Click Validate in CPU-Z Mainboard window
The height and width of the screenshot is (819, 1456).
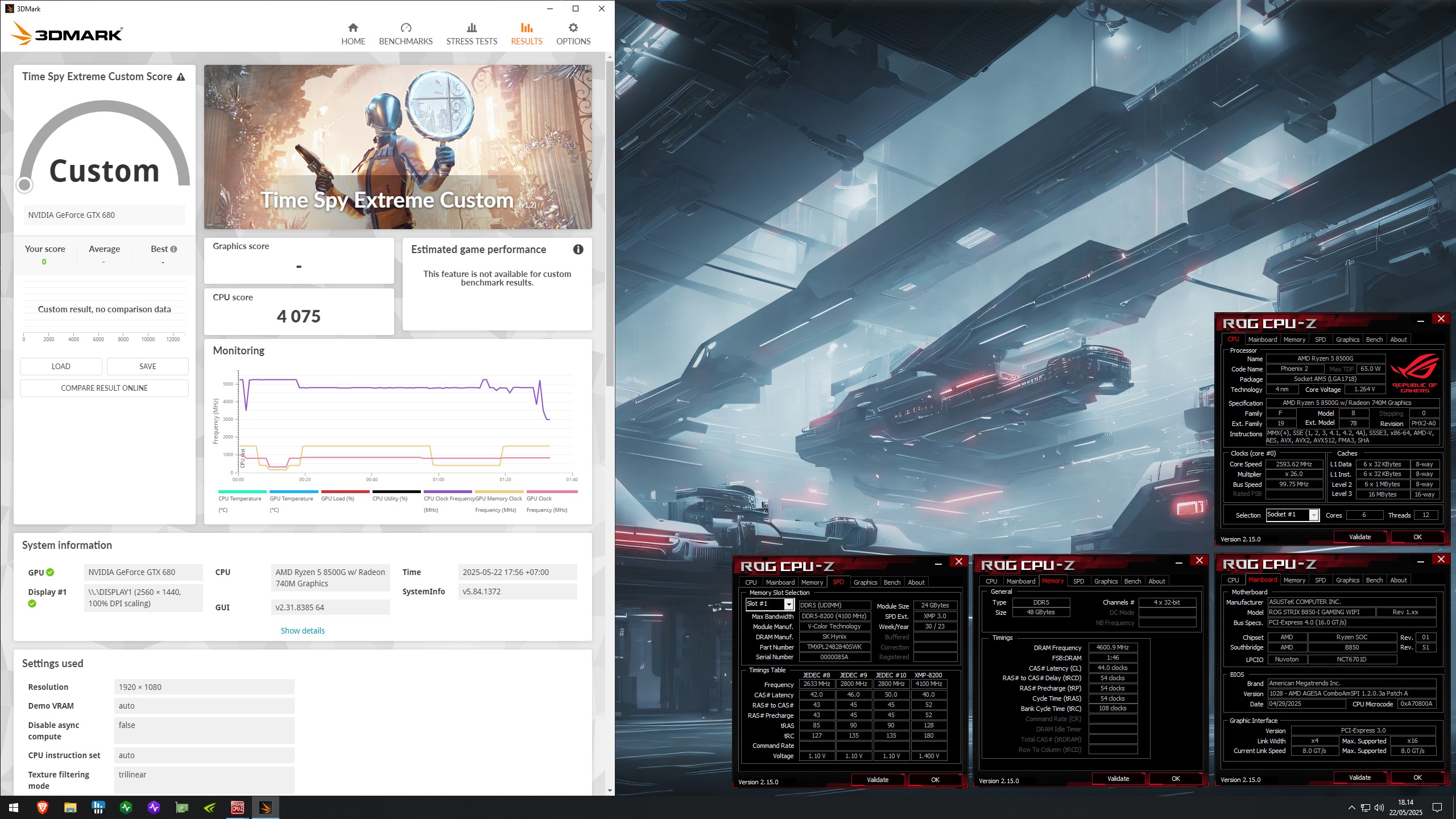tap(1360, 777)
